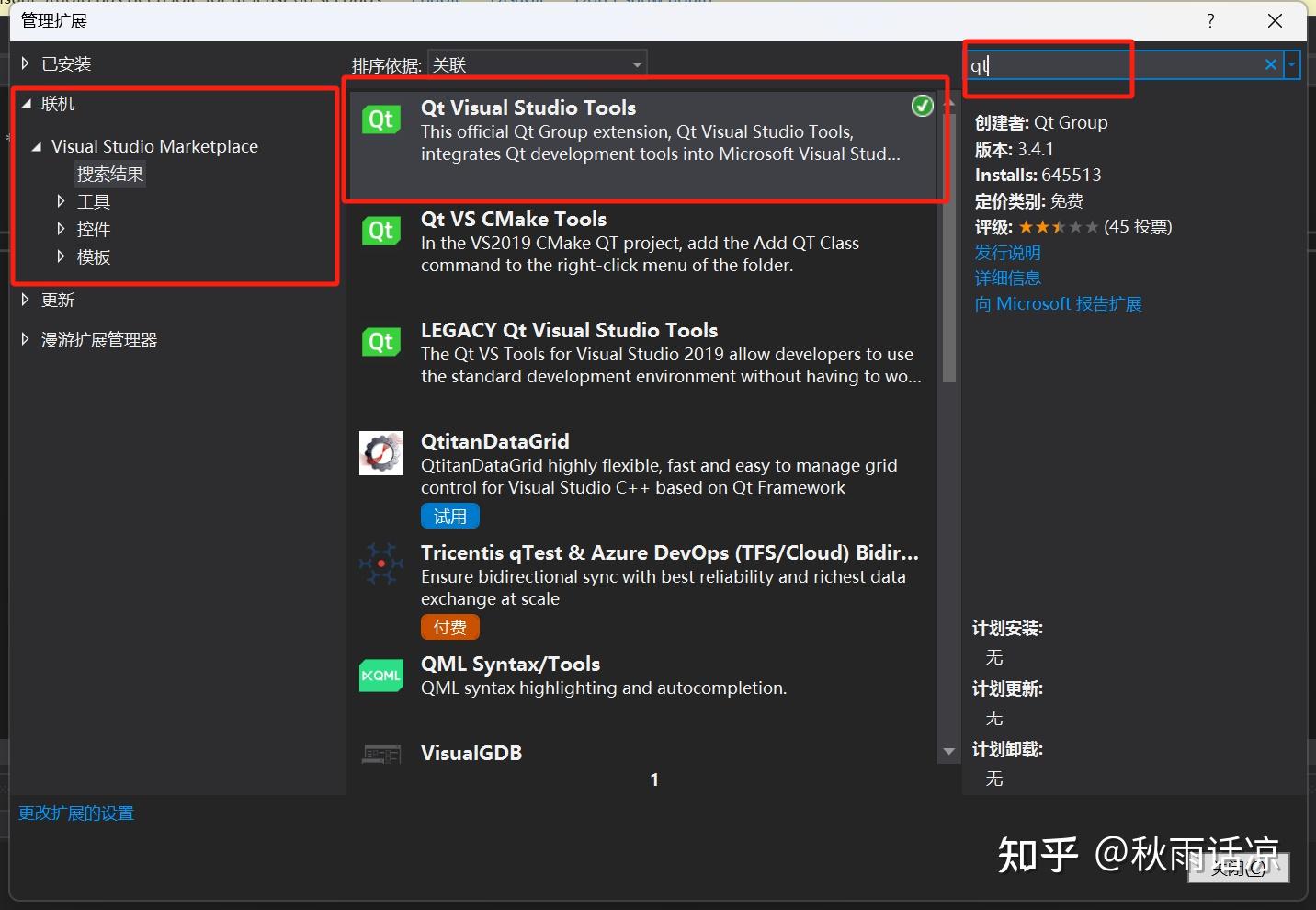Select the 搜索结果 tree item
Viewport: 1316px width, 910px height.
pos(110,173)
